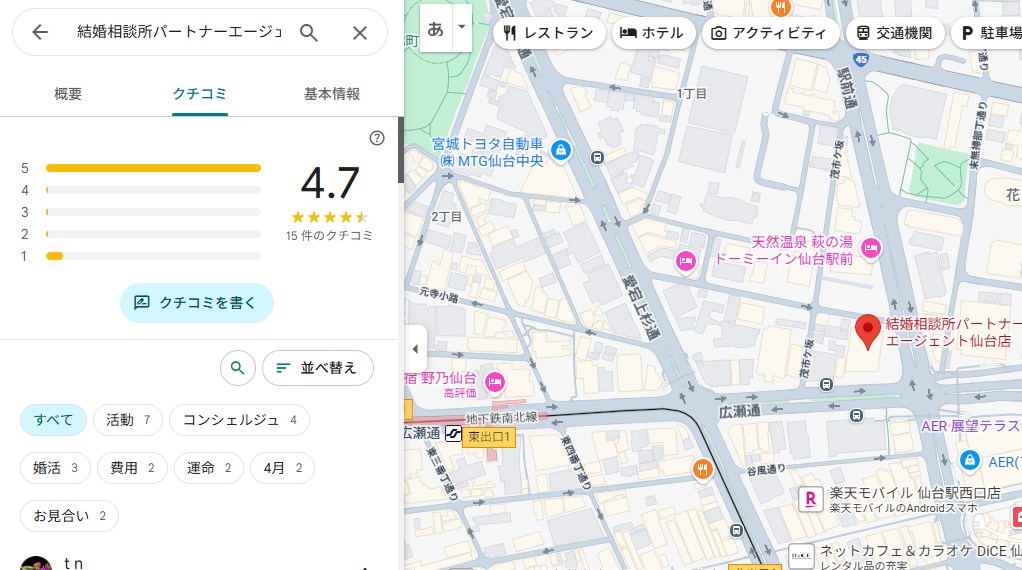Click the red pin for パートナーエージェント仙台店
The height and width of the screenshot is (570, 1022).
coord(868,331)
